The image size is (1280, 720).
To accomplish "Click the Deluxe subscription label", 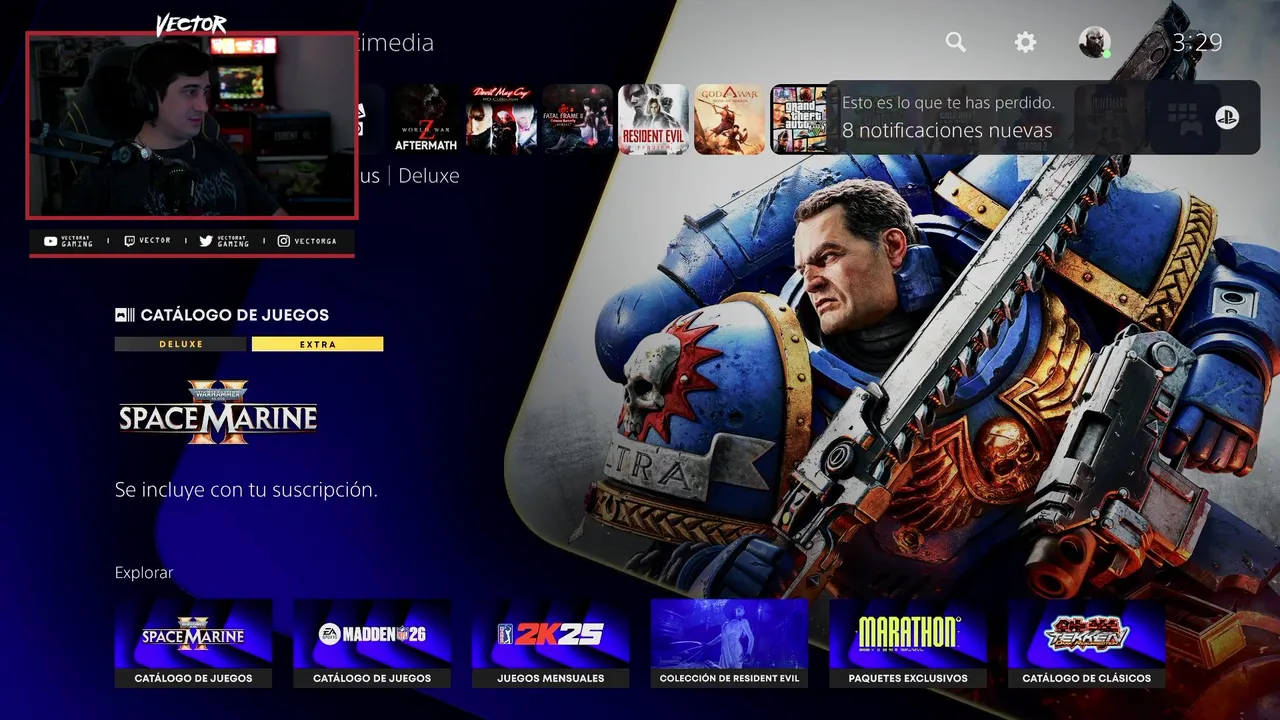I will pyautogui.click(x=429, y=175).
